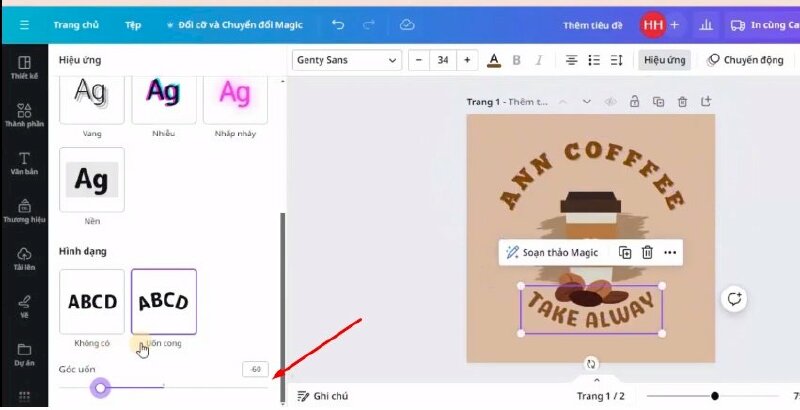Delete the page using the trash icon

coord(682,102)
